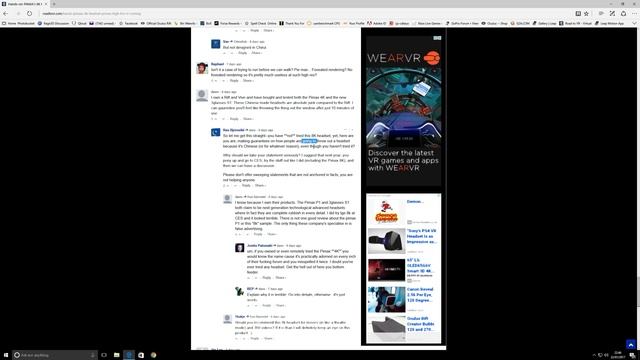The height and width of the screenshot is (360, 640).
Task: Click the blue scroll-to-top button
Action: pyautogui.click(x=631, y=344)
